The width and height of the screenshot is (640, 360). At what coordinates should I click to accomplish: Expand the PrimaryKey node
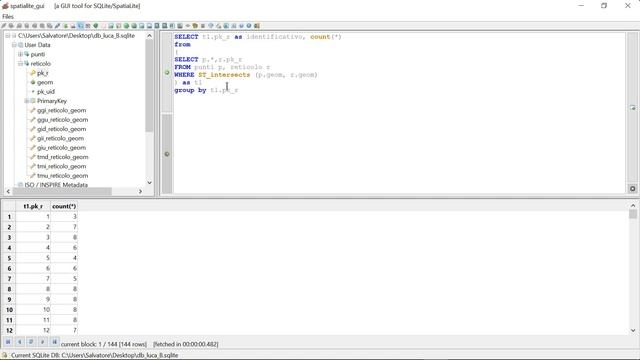27,101
